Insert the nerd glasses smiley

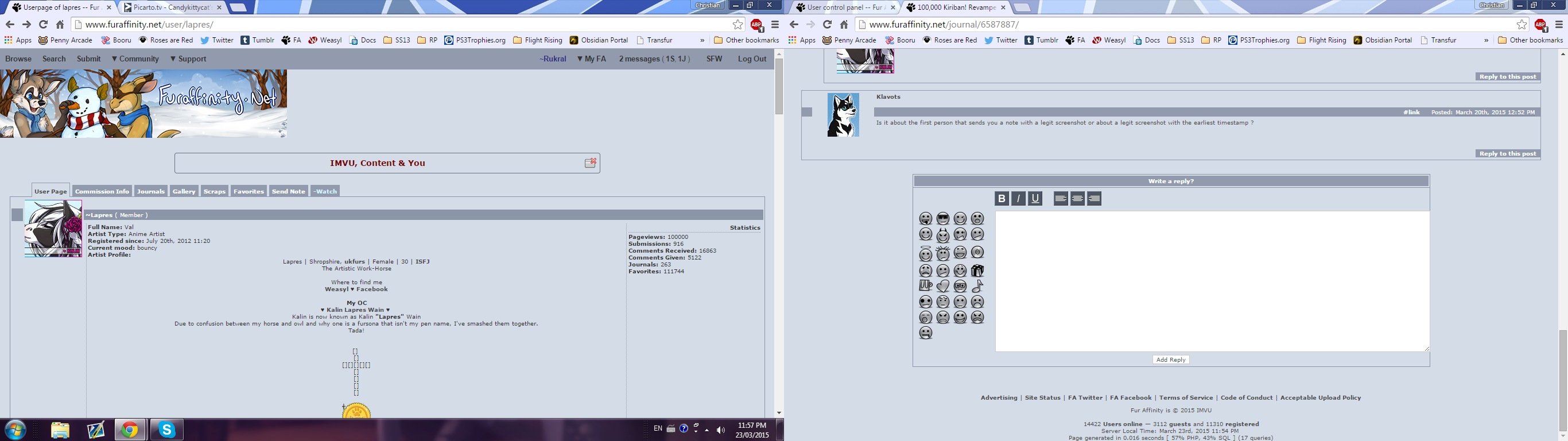(960, 286)
